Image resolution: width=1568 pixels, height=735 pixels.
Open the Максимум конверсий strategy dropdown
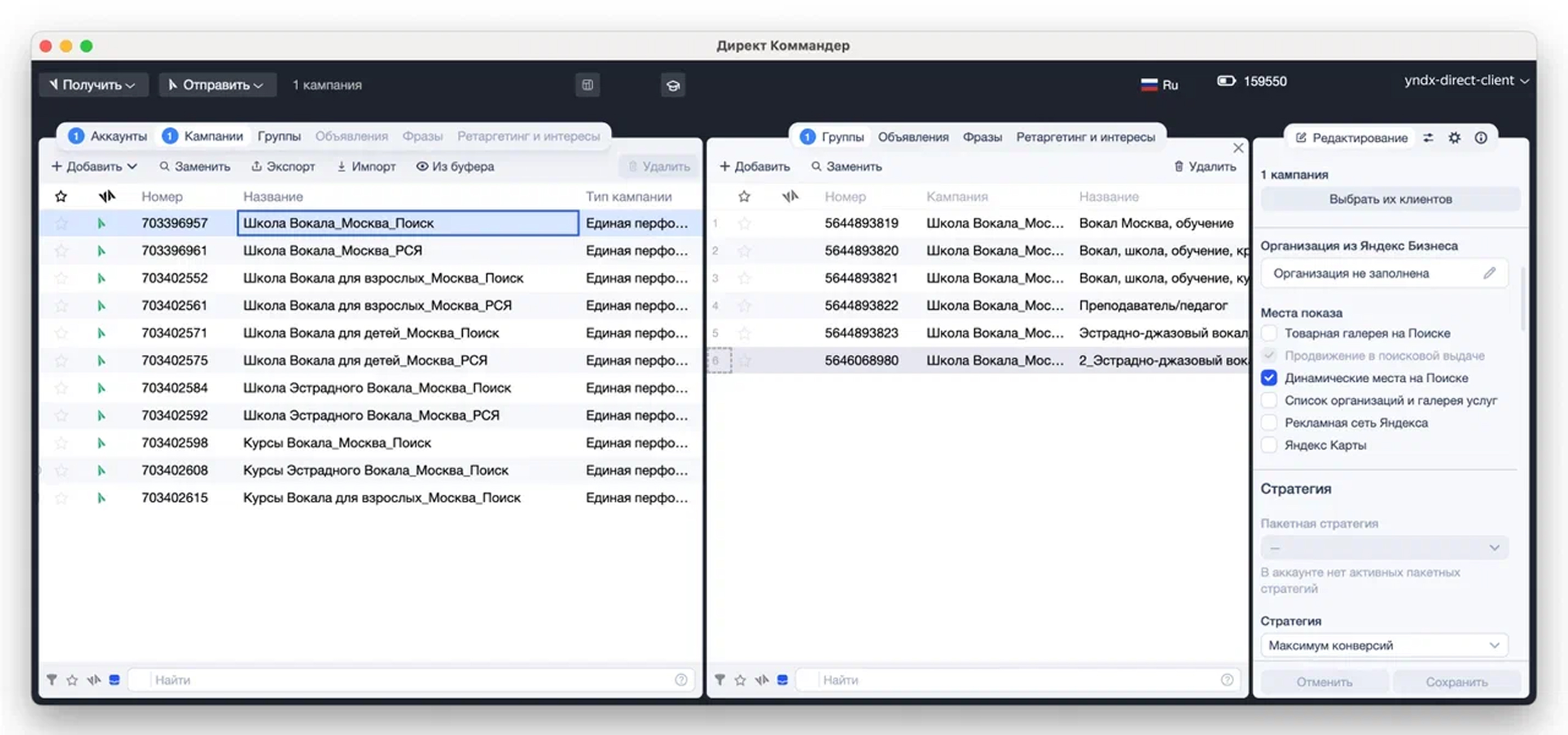coord(1384,646)
